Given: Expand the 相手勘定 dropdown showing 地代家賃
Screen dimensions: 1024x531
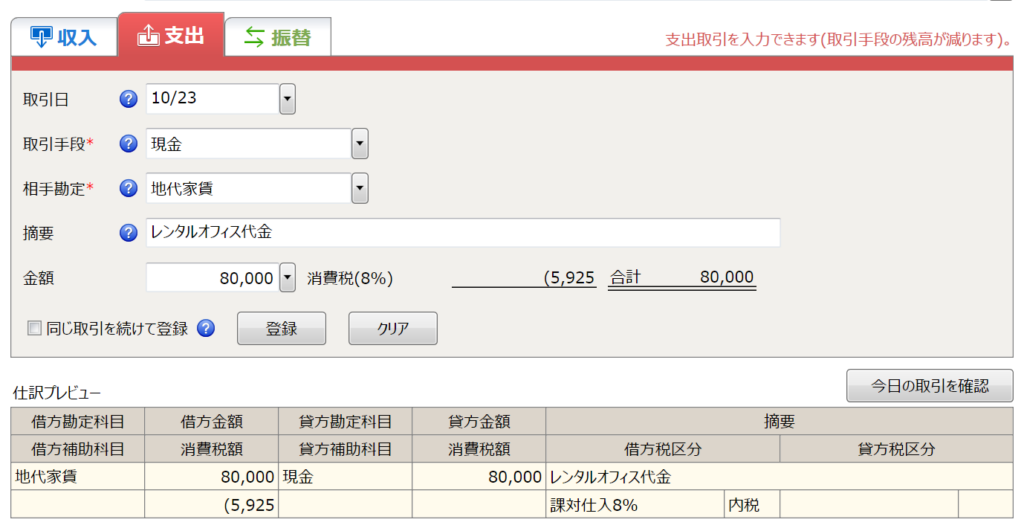Looking at the screenshot, I should (x=360, y=188).
